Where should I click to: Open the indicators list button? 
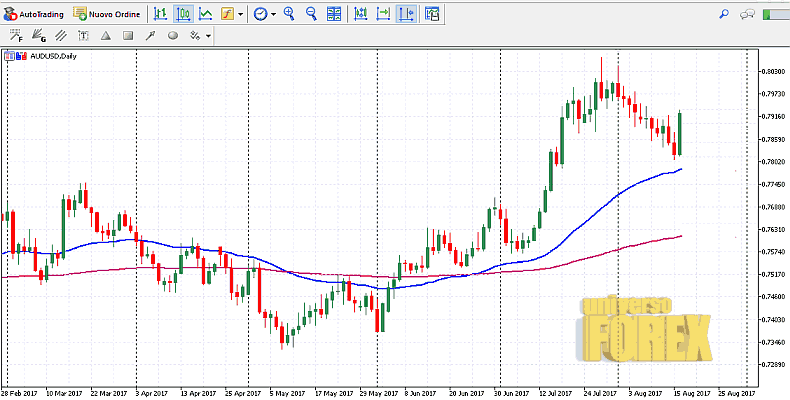(227, 14)
